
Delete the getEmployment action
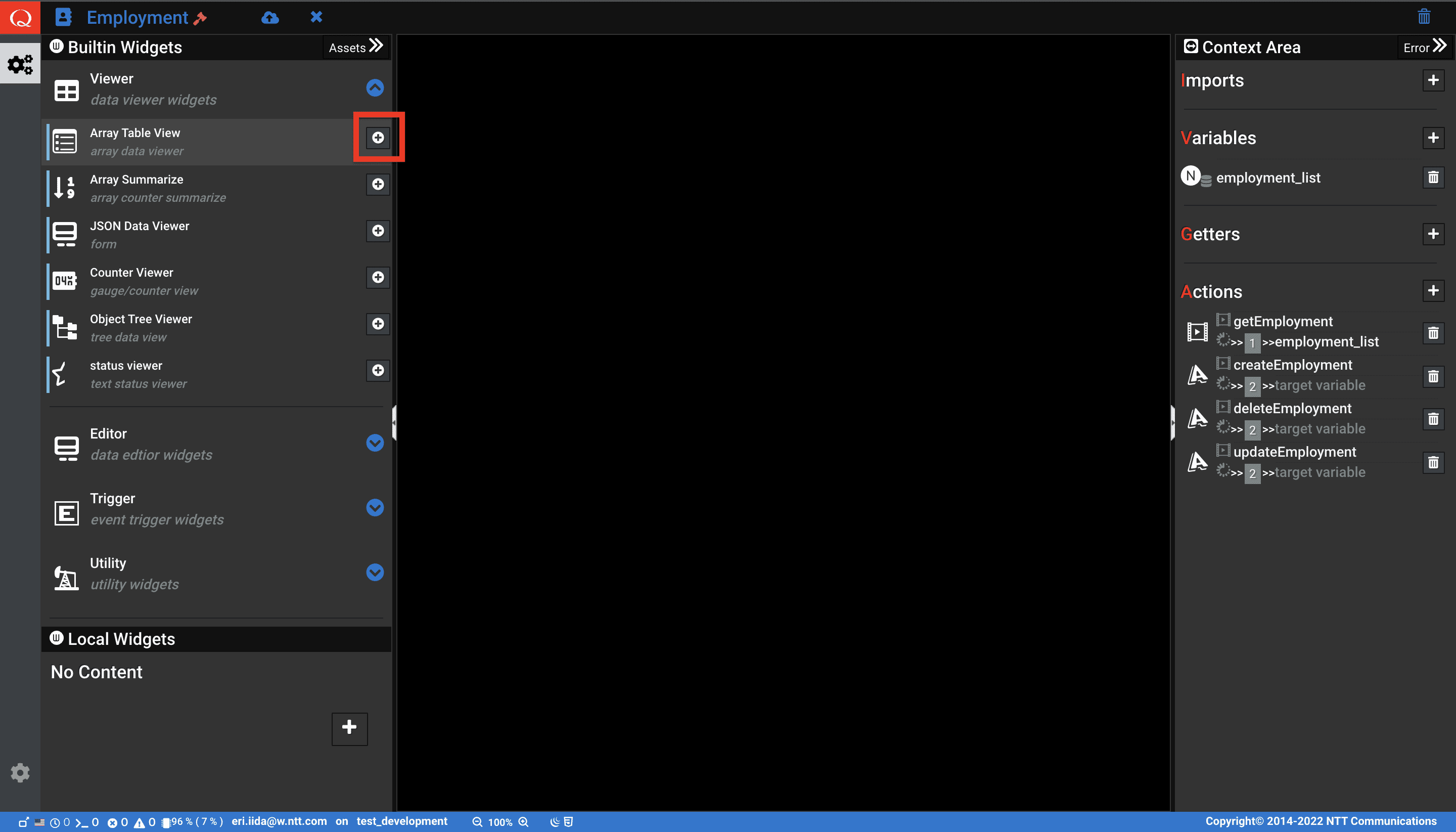pos(1433,333)
